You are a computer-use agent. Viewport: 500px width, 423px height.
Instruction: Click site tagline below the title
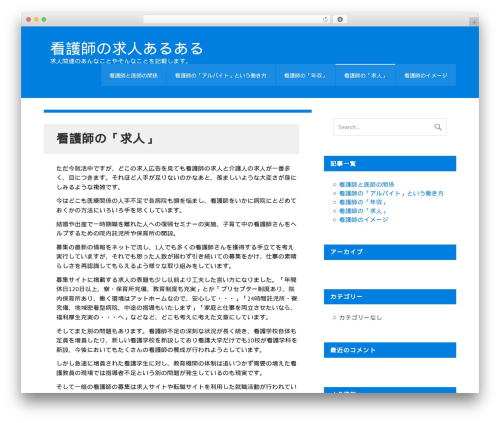click(120, 61)
